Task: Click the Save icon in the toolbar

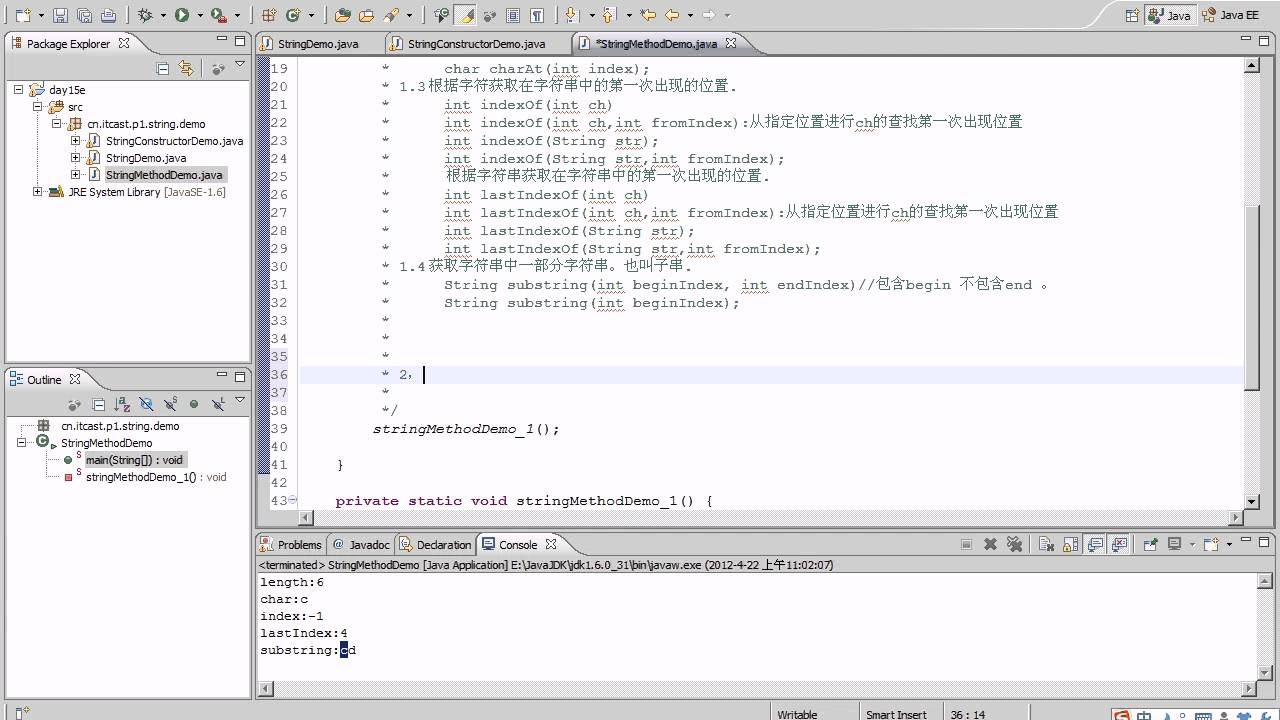Action: (60, 15)
